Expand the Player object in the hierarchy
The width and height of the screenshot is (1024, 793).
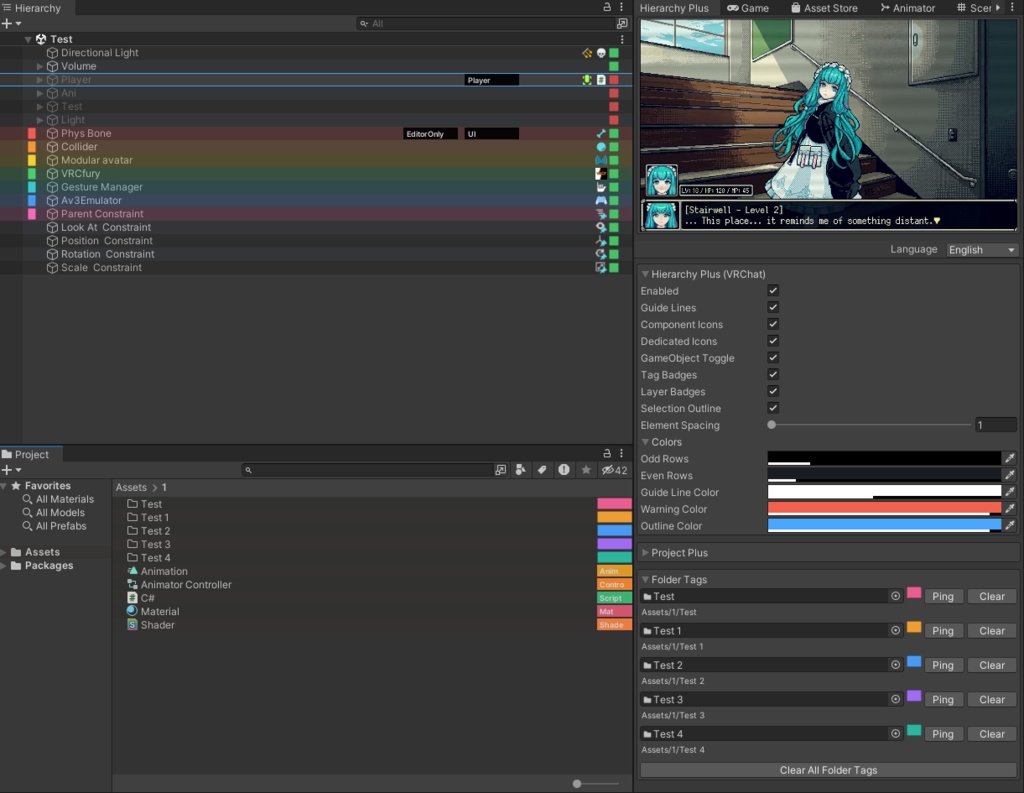[x=38, y=79]
